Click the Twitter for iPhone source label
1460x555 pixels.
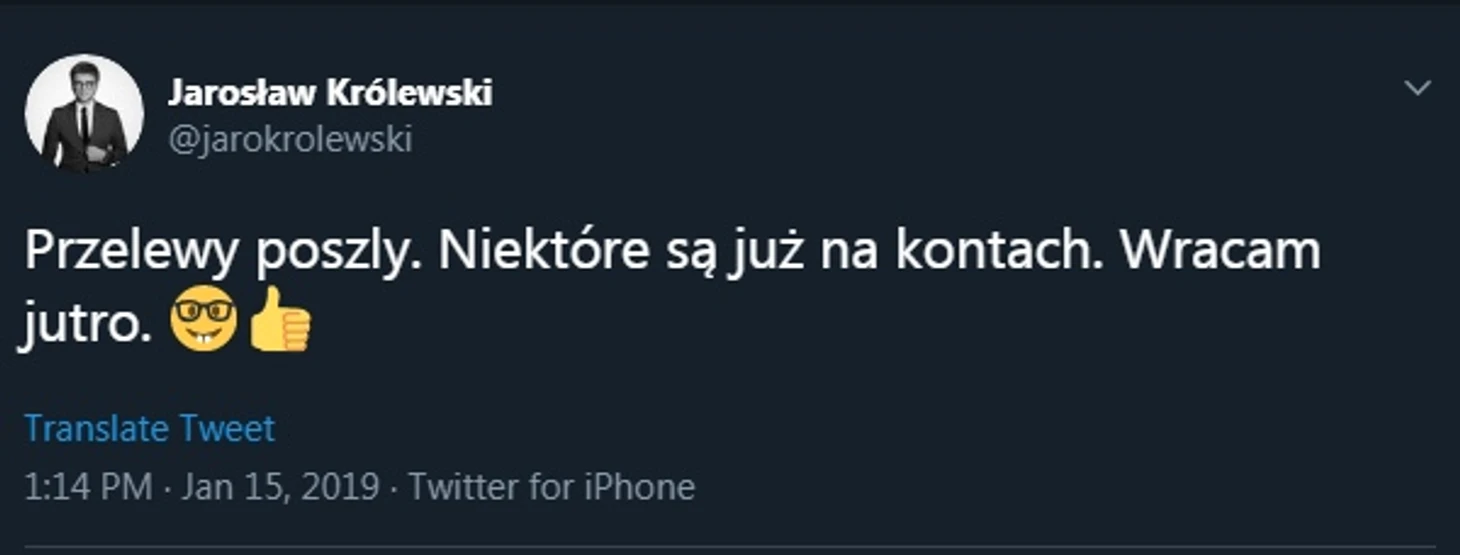point(552,487)
